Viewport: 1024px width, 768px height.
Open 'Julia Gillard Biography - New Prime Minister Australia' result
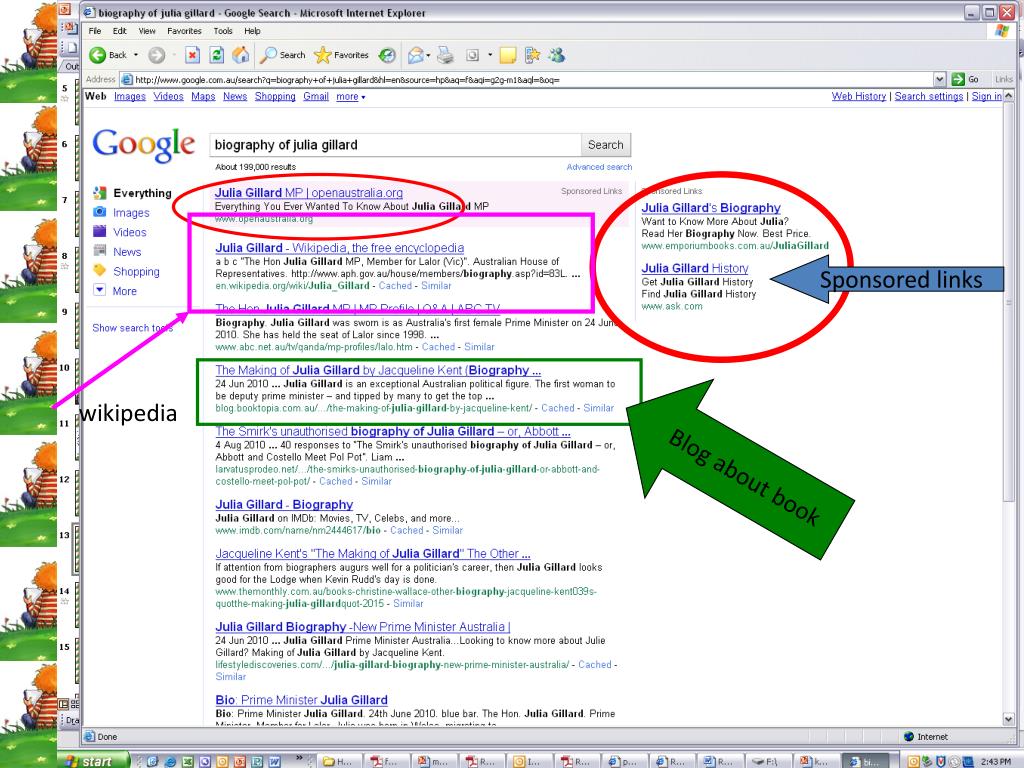(x=362, y=627)
